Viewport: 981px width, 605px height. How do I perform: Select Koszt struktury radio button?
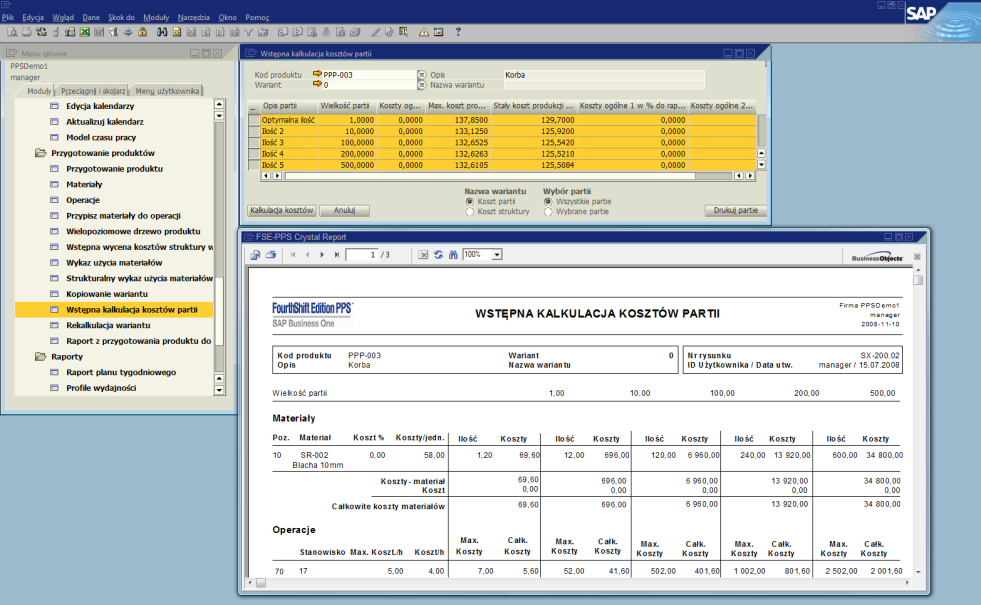point(470,212)
